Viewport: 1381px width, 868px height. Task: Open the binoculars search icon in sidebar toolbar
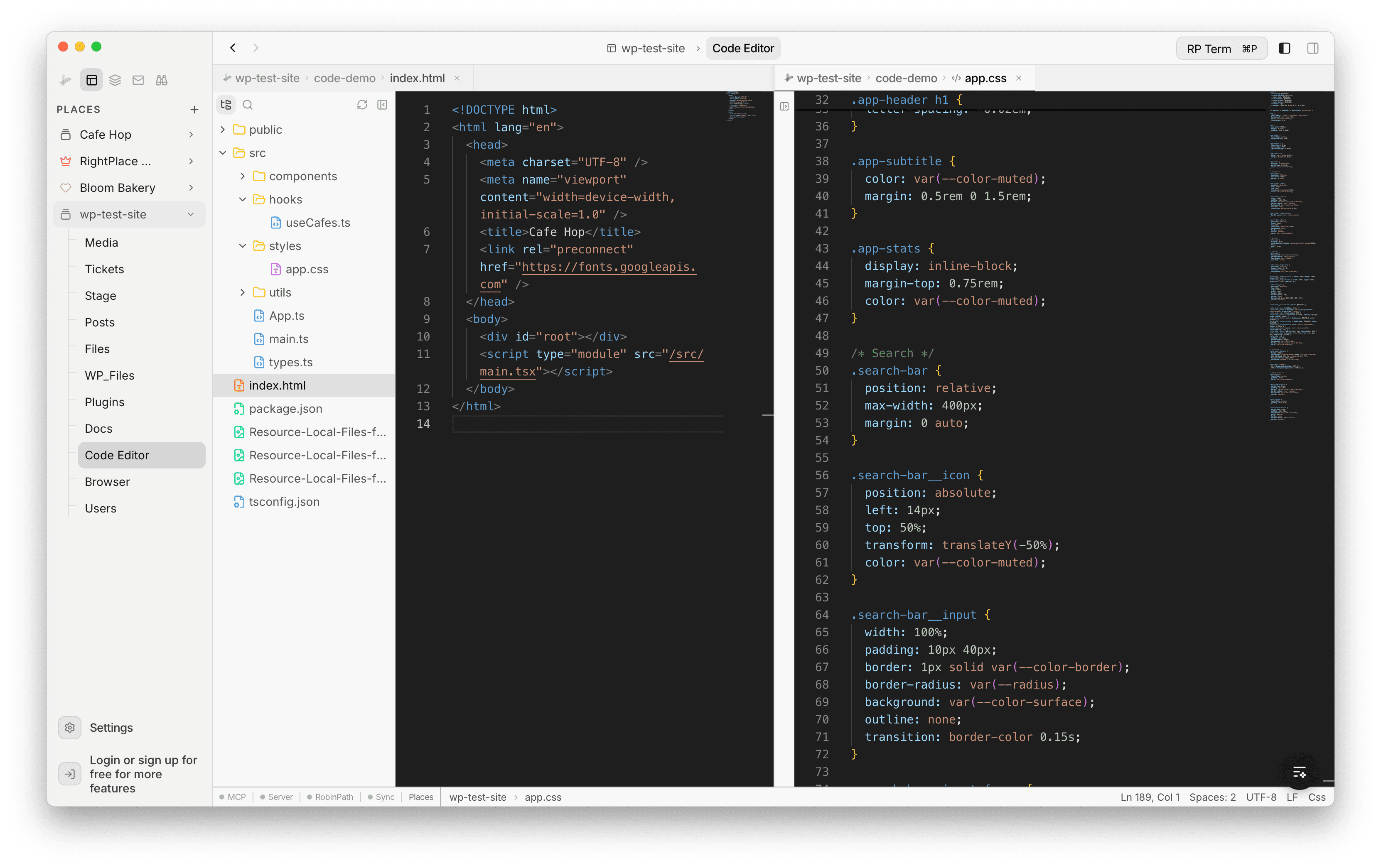(161, 80)
